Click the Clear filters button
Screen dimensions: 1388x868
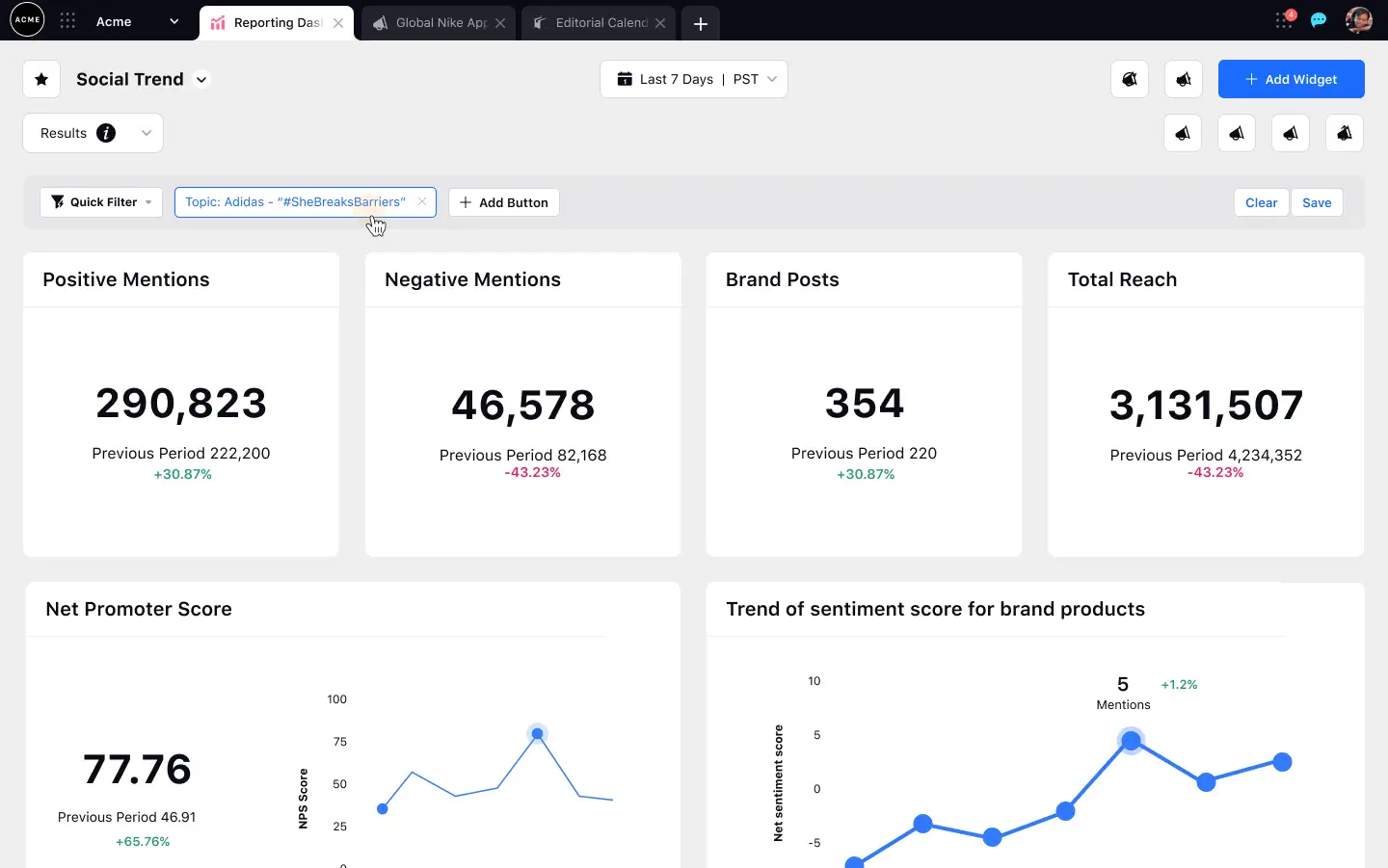[x=1261, y=202]
